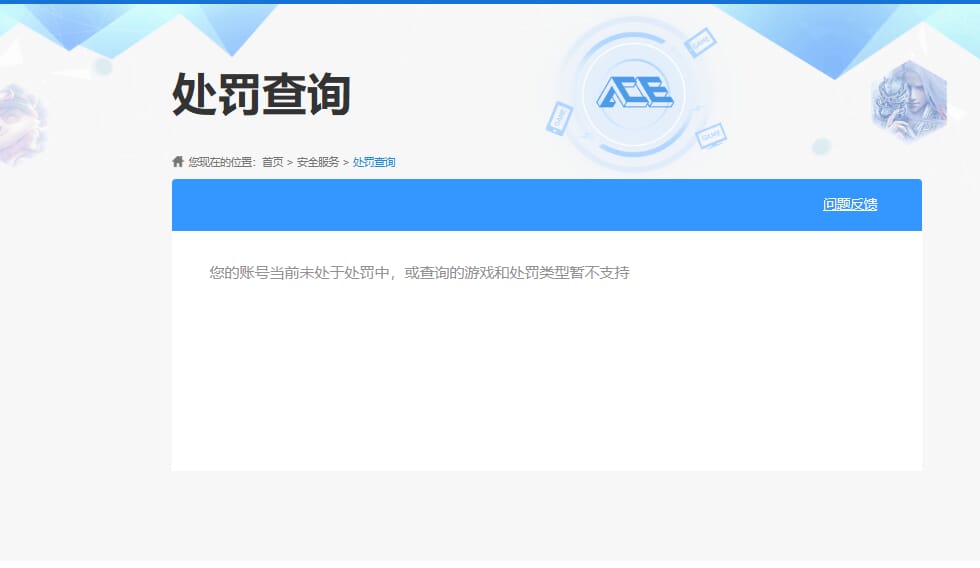
Task: Click the ACE logo emblem
Action: point(634,92)
